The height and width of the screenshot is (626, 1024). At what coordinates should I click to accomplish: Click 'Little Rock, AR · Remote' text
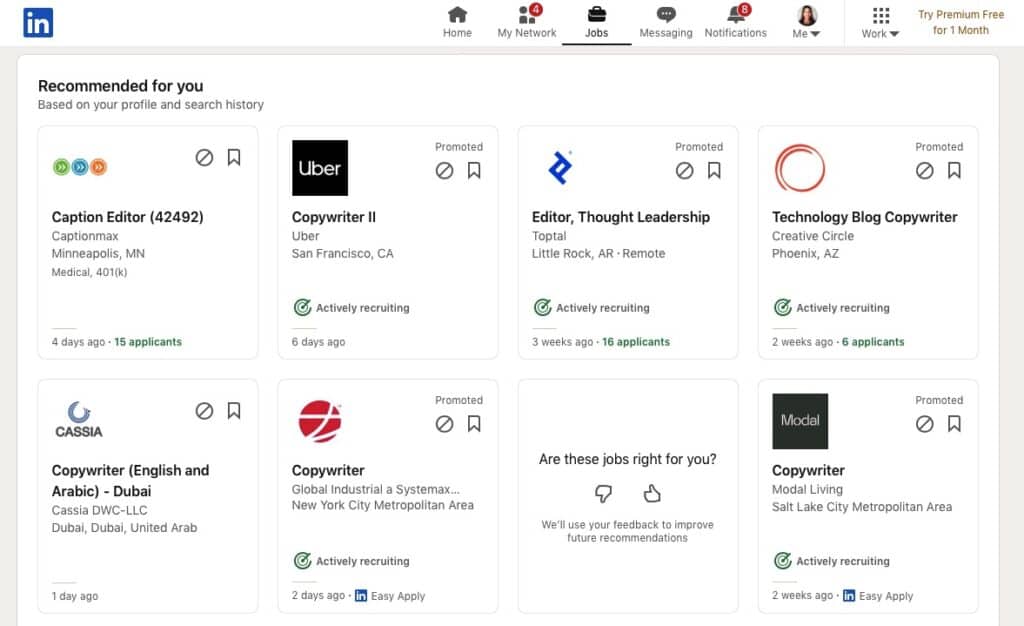point(598,253)
